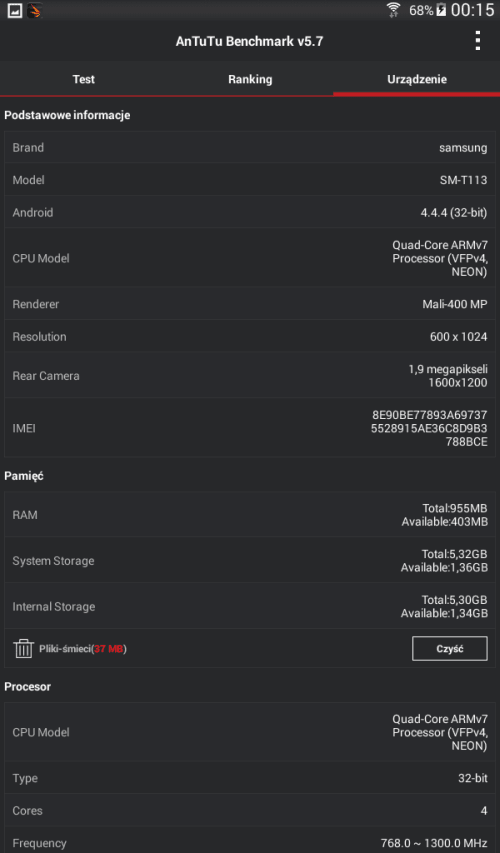Tap the Brand samsung row
This screenshot has height=853, width=500.
(x=250, y=147)
